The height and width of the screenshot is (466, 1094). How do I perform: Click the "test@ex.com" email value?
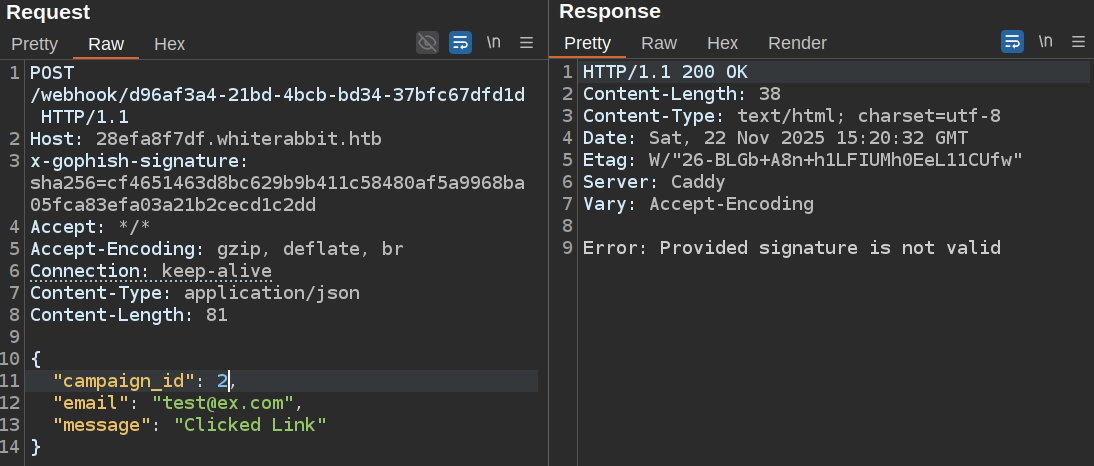click(x=225, y=403)
